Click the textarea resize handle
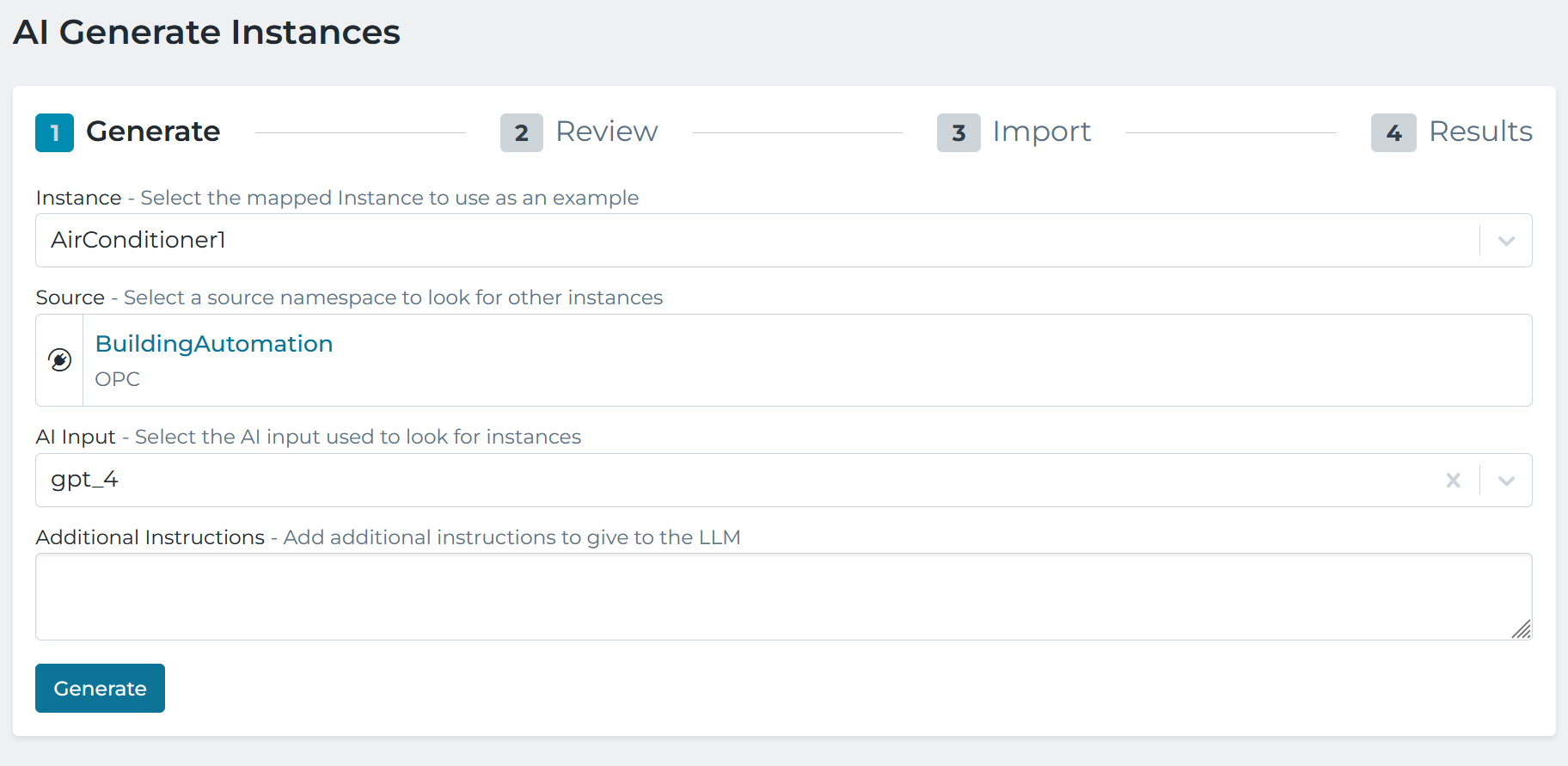The height and width of the screenshot is (766, 1568). tap(1521, 629)
